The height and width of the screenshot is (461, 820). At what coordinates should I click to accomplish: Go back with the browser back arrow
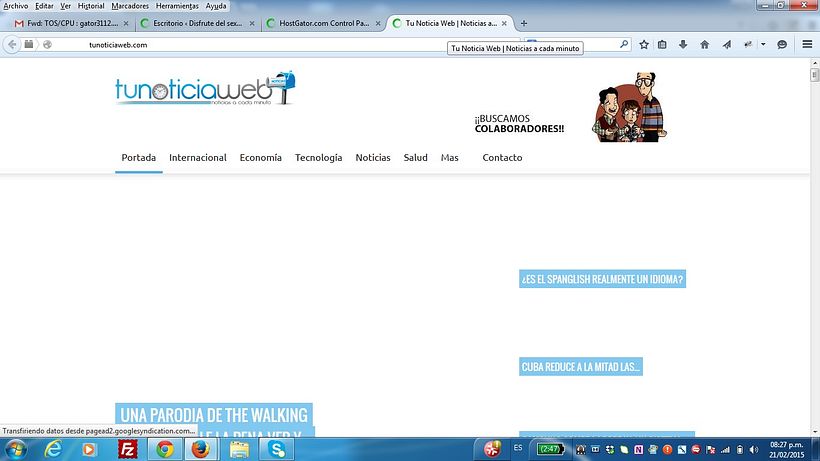coord(12,44)
